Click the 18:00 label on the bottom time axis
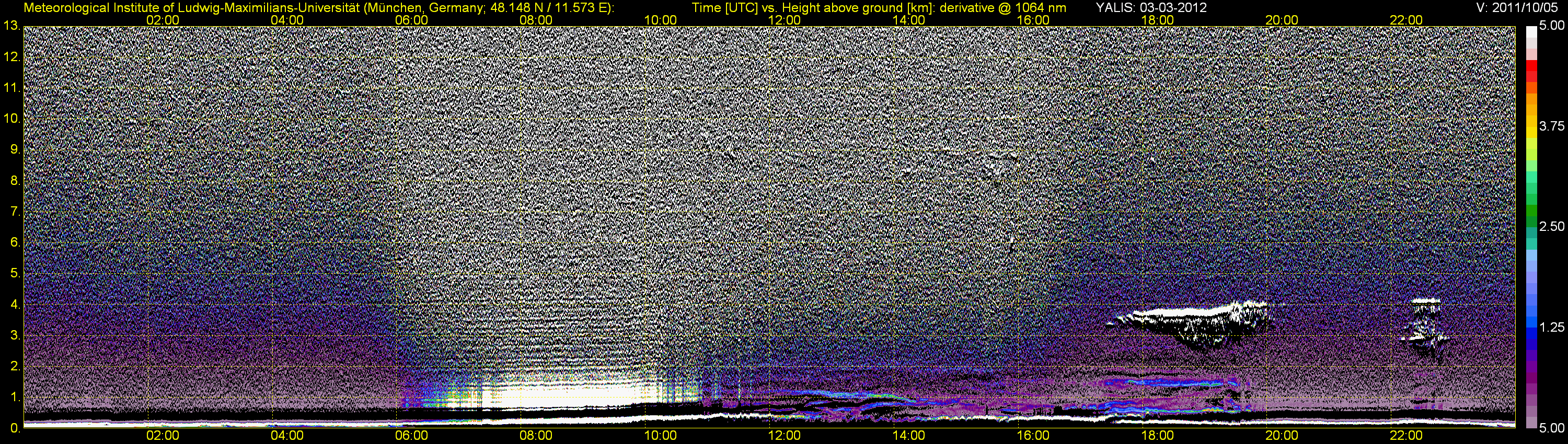The width and height of the screenshot is (1568, 444). pos(1157,436)
